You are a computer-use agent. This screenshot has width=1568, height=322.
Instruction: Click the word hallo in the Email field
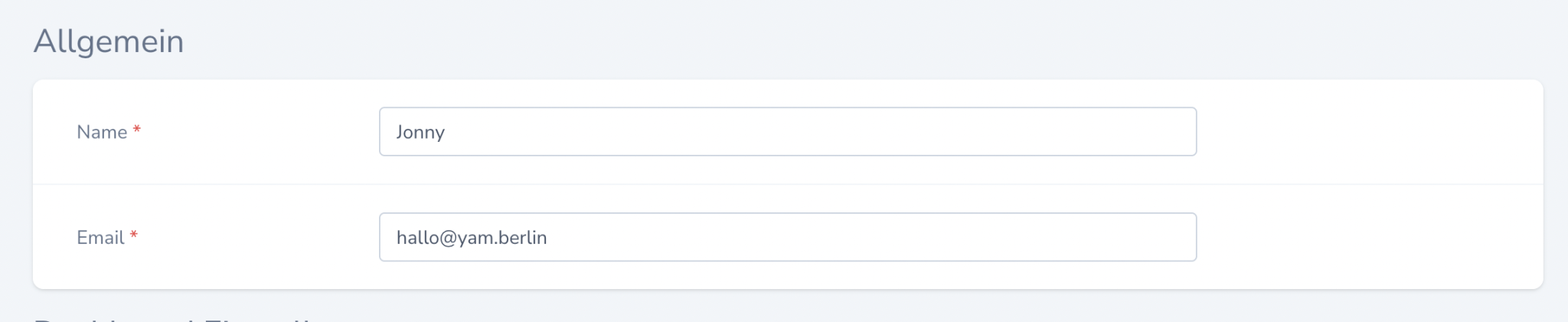pyautogui.click(x=416, y=238)
